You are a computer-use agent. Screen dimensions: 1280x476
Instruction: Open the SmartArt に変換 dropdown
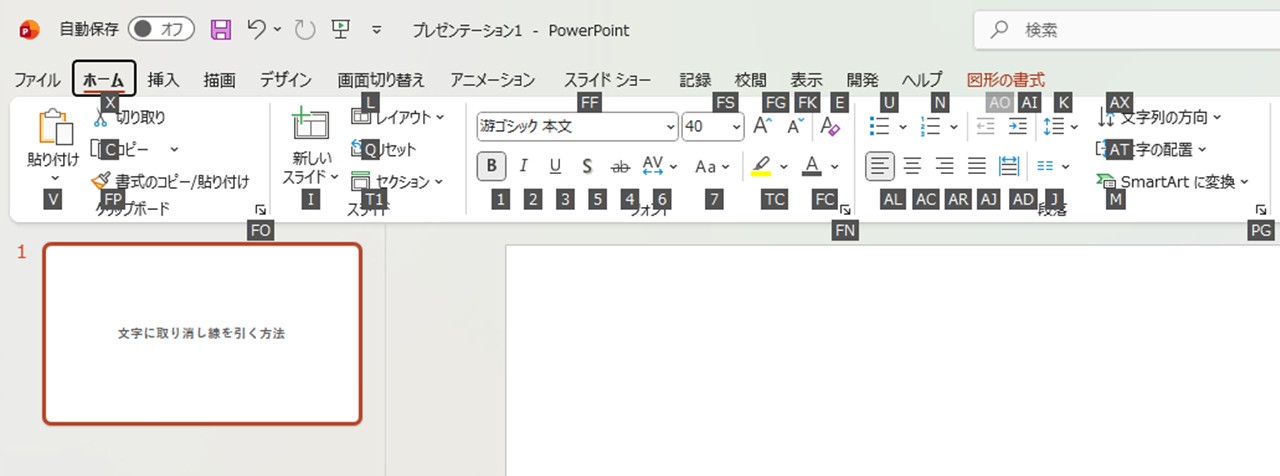pyautogui.click(x=1173, y=181)
